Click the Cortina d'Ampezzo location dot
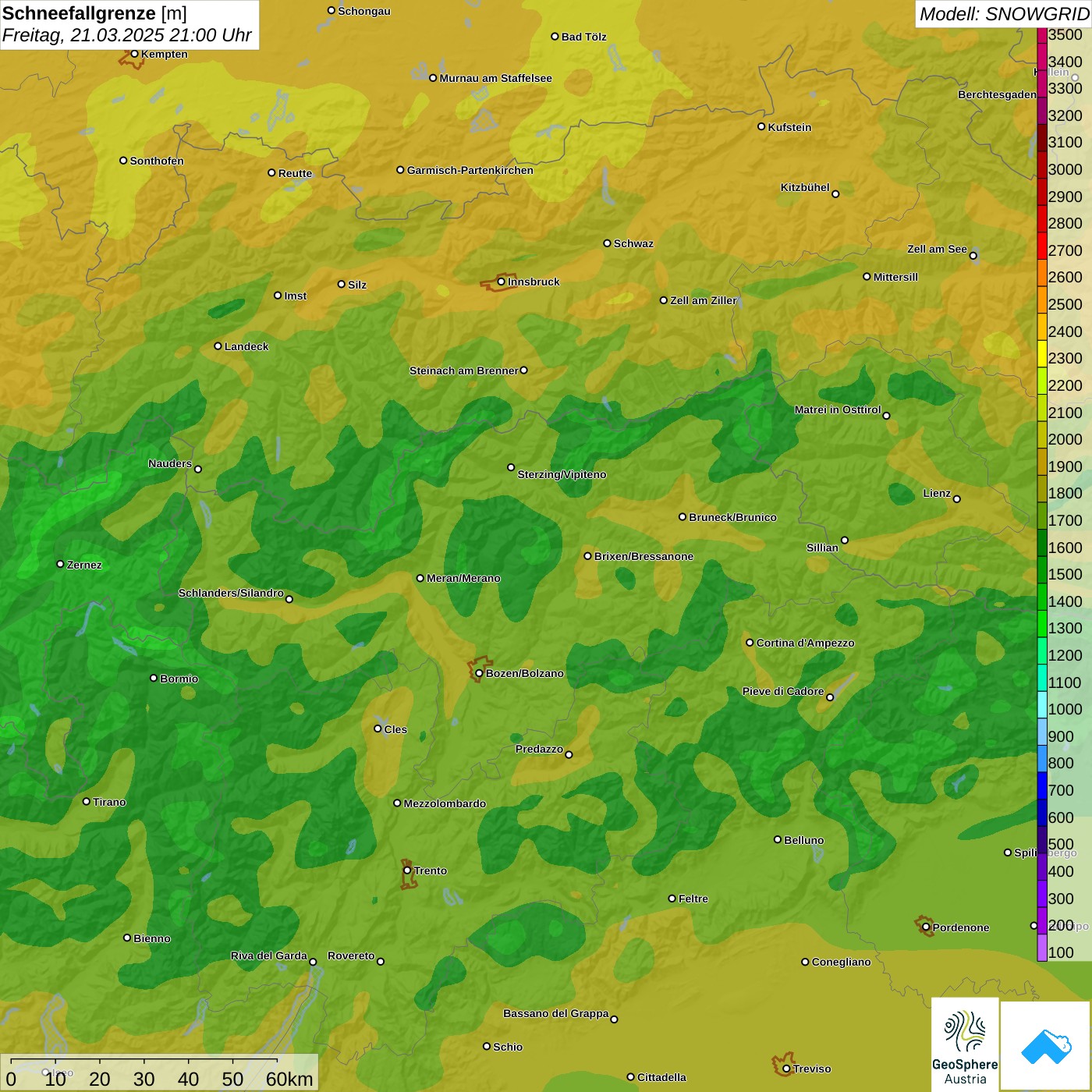This screenshot has width=1092, height=1092. click(x=750, y=643)
